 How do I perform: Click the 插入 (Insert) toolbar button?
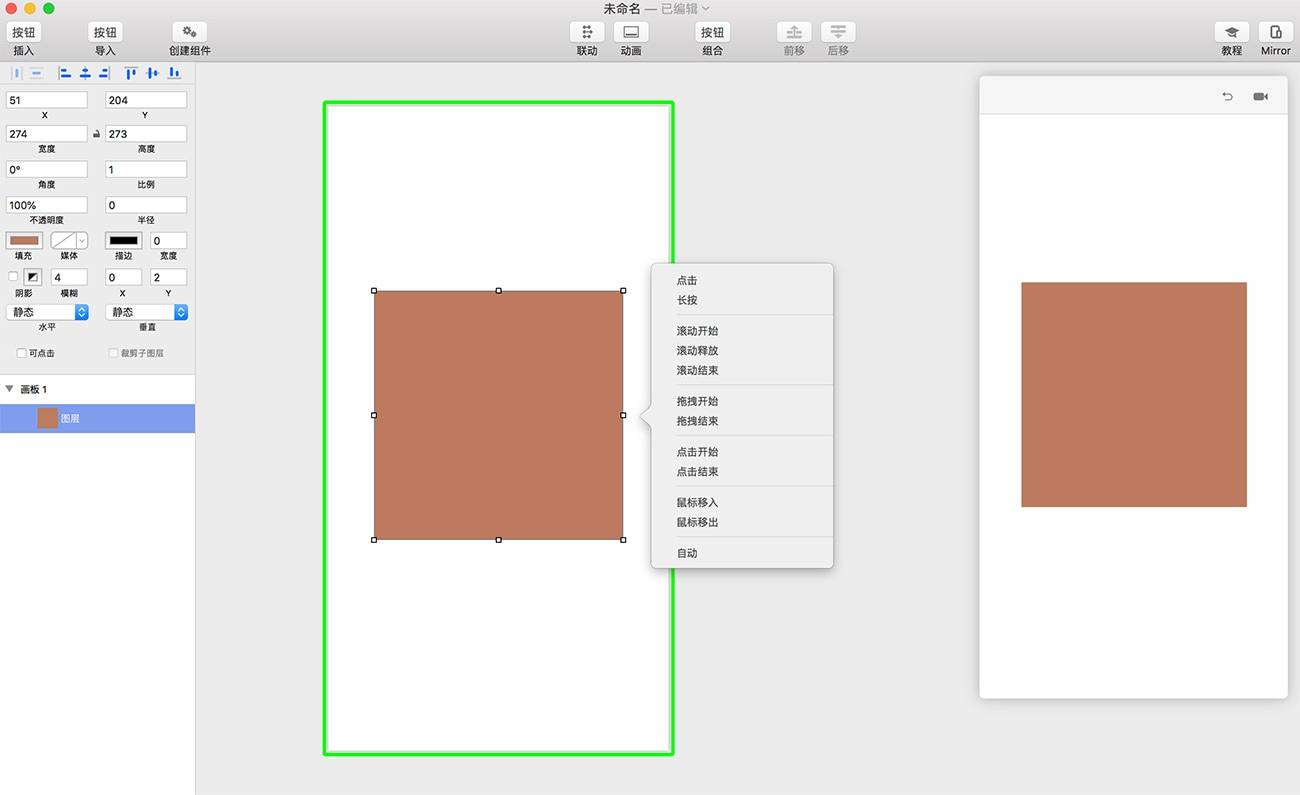[24, 33]
